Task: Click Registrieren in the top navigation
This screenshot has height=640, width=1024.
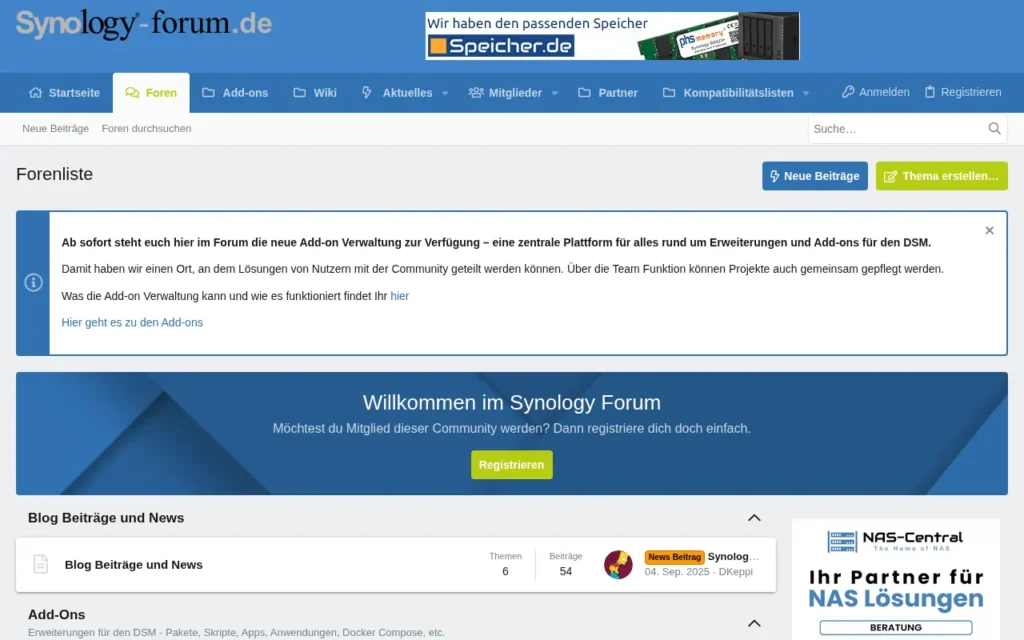Action: [963, 92]
